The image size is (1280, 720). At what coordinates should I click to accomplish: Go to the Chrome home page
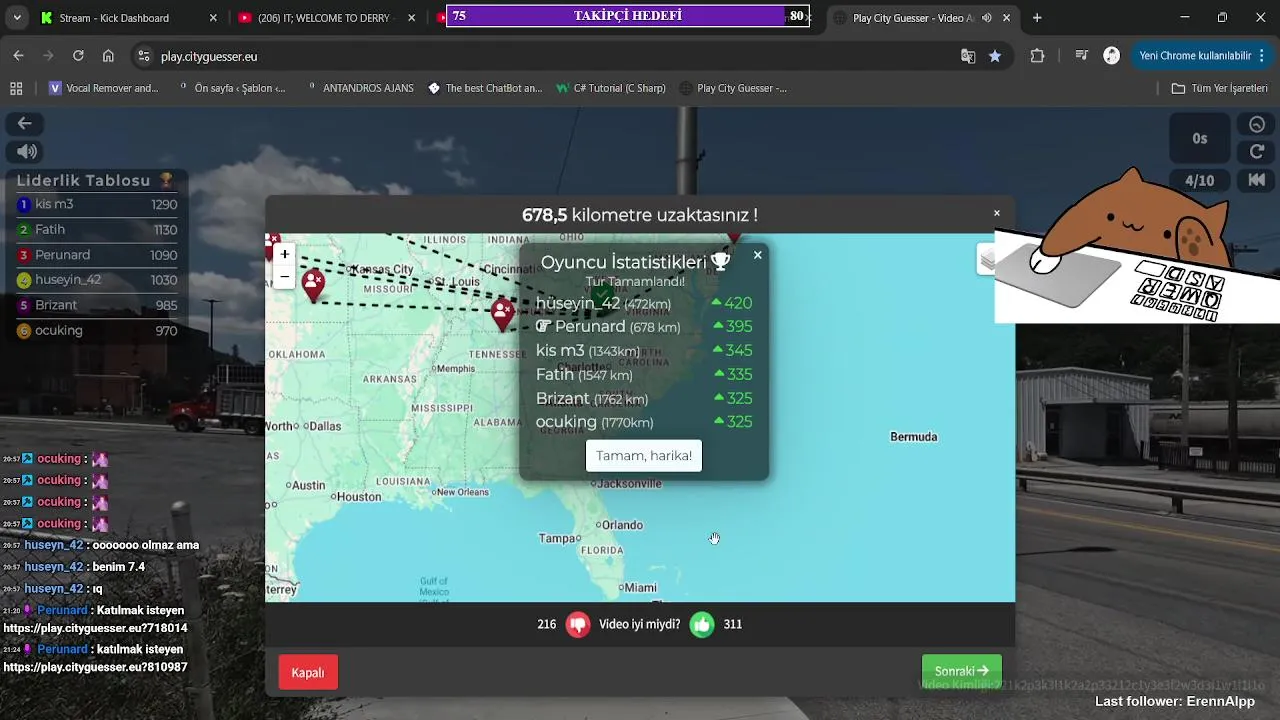click(x=108, y=56)
